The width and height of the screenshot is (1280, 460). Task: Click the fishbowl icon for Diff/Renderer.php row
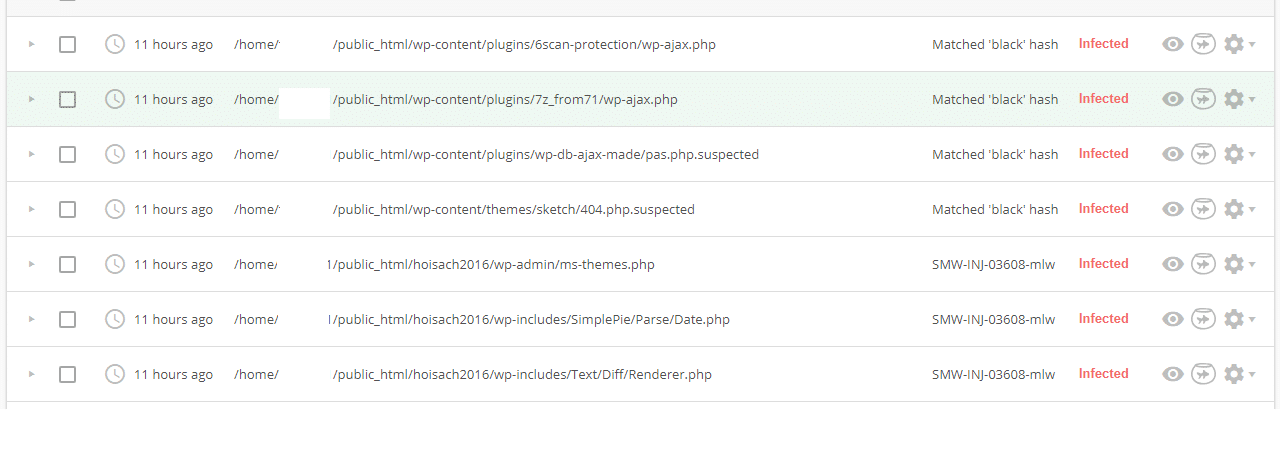pos(1203,374)
